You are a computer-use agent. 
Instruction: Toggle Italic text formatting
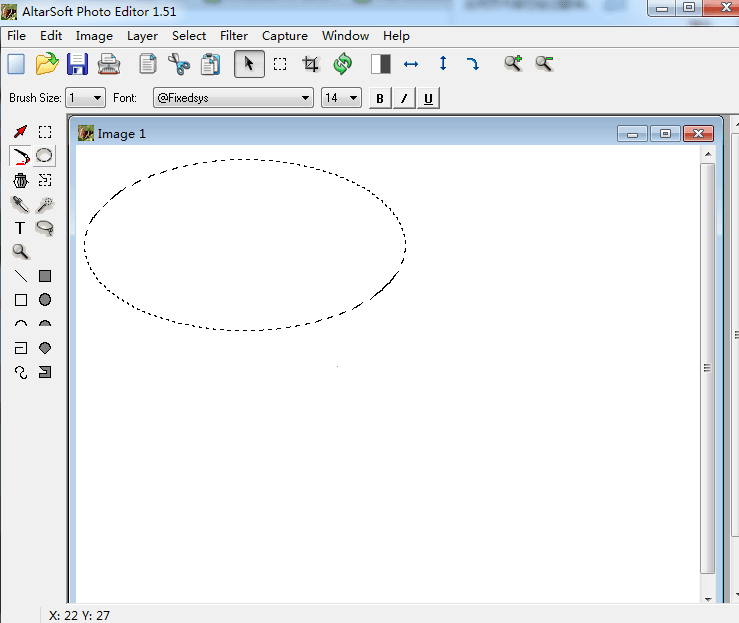[x=404, y=98]
